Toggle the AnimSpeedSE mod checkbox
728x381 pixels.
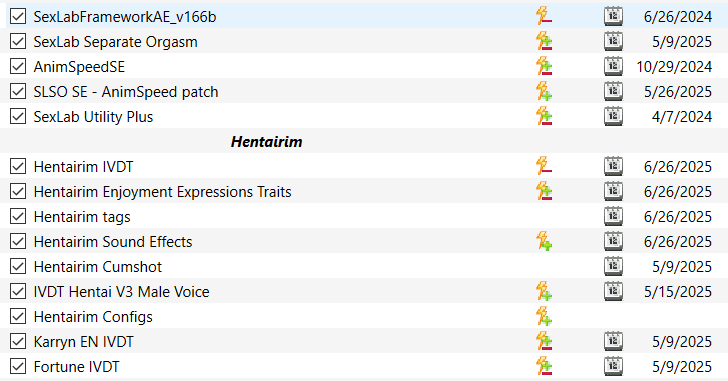[x=18, y=66]
